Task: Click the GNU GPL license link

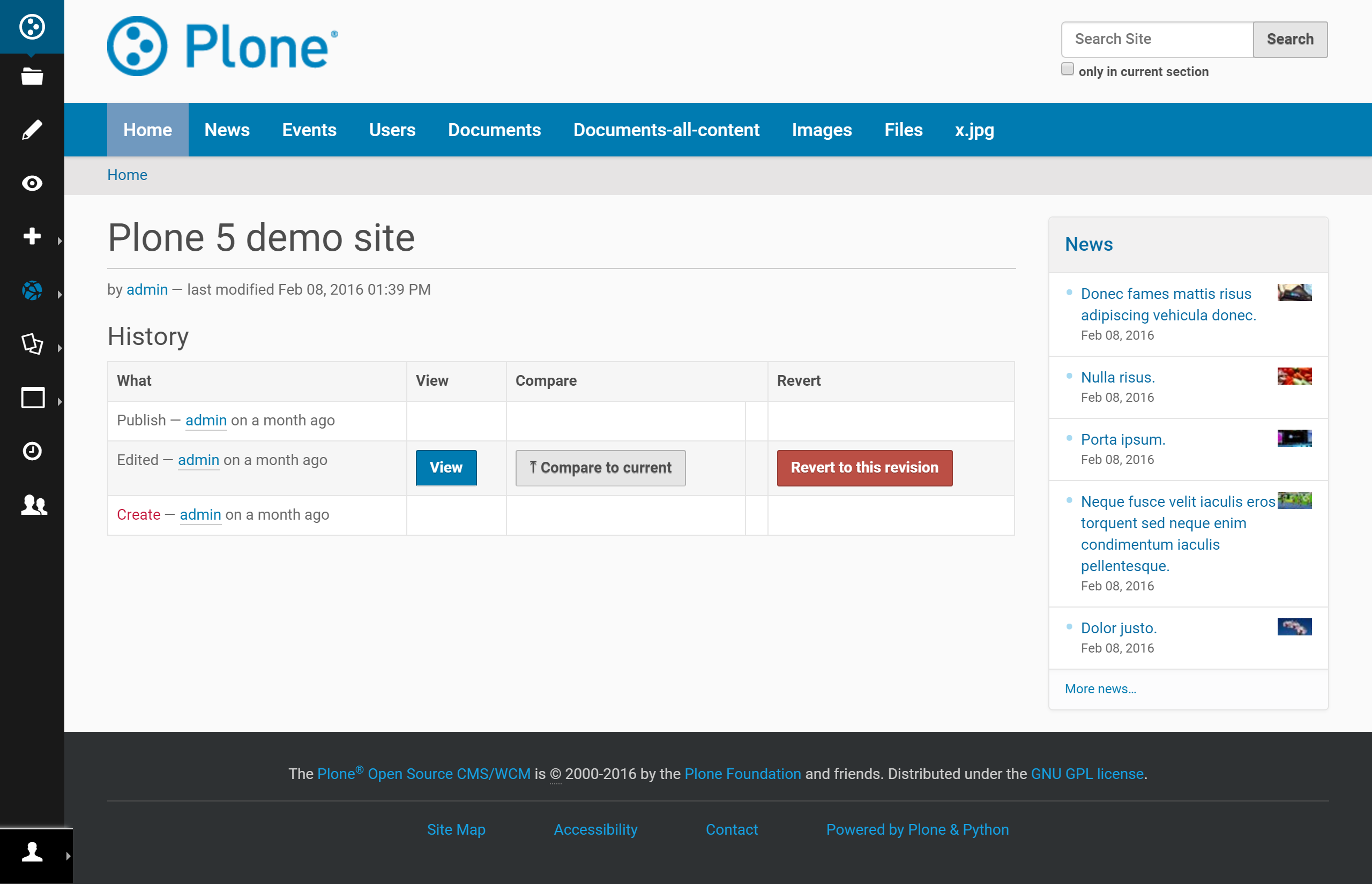Action: [x=1087, y=774]
